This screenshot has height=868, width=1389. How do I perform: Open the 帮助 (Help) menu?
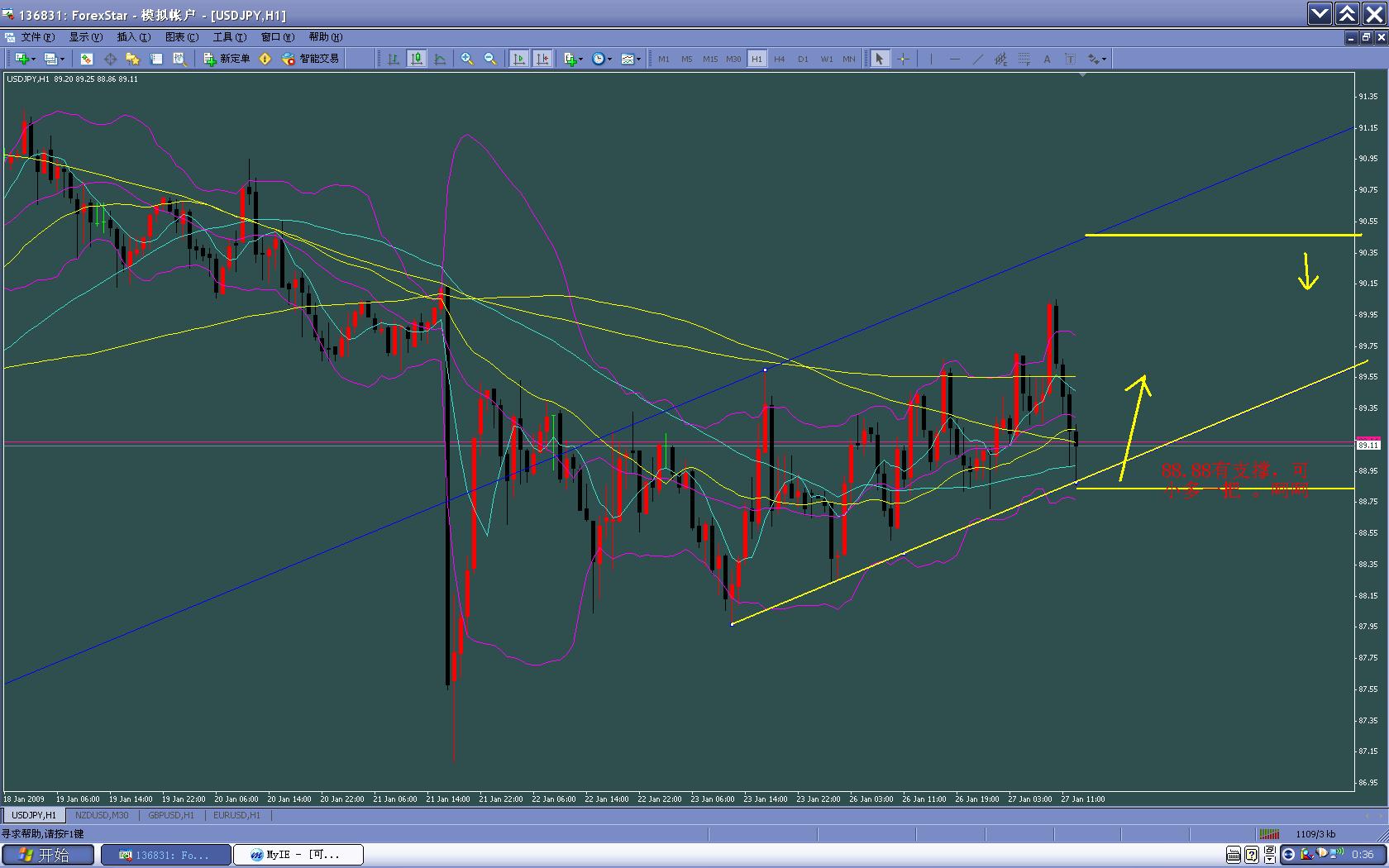pos(325,37)
